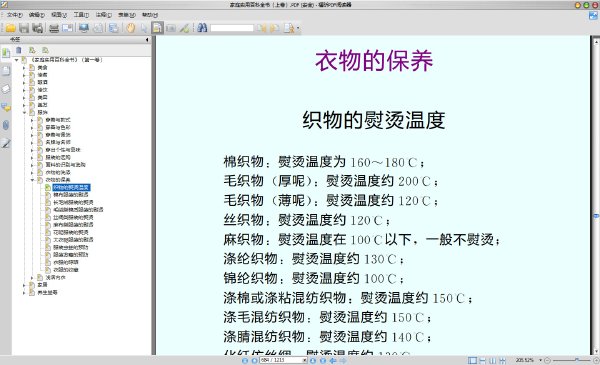Click the blue icon at the menu bar's right end
Screen dimensions: 600x365
click(x=593, y=16)
